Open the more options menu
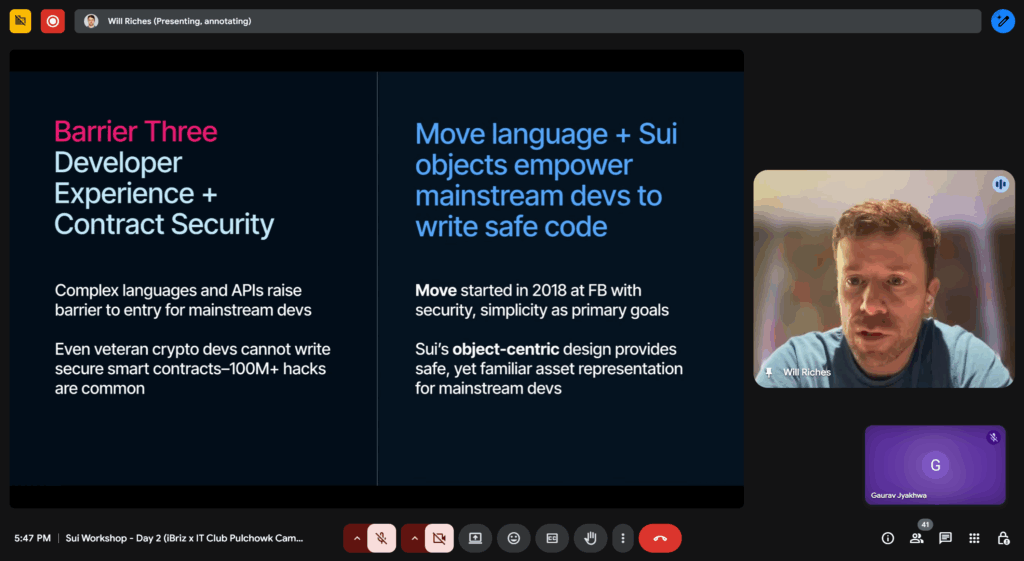The width and height of the screenshot is (1024, 561). pos(623,538)
